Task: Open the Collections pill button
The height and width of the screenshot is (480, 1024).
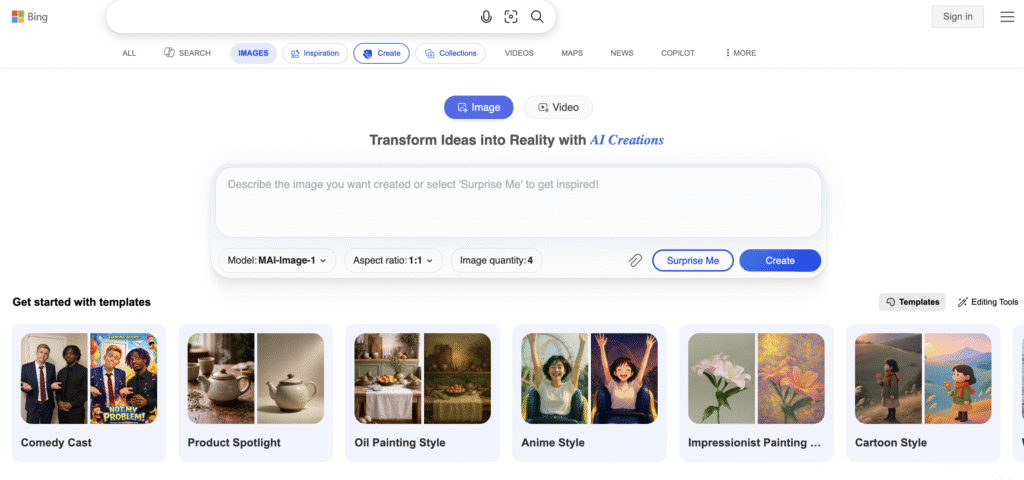Action: pyautogui.click(x=451, y=53)
